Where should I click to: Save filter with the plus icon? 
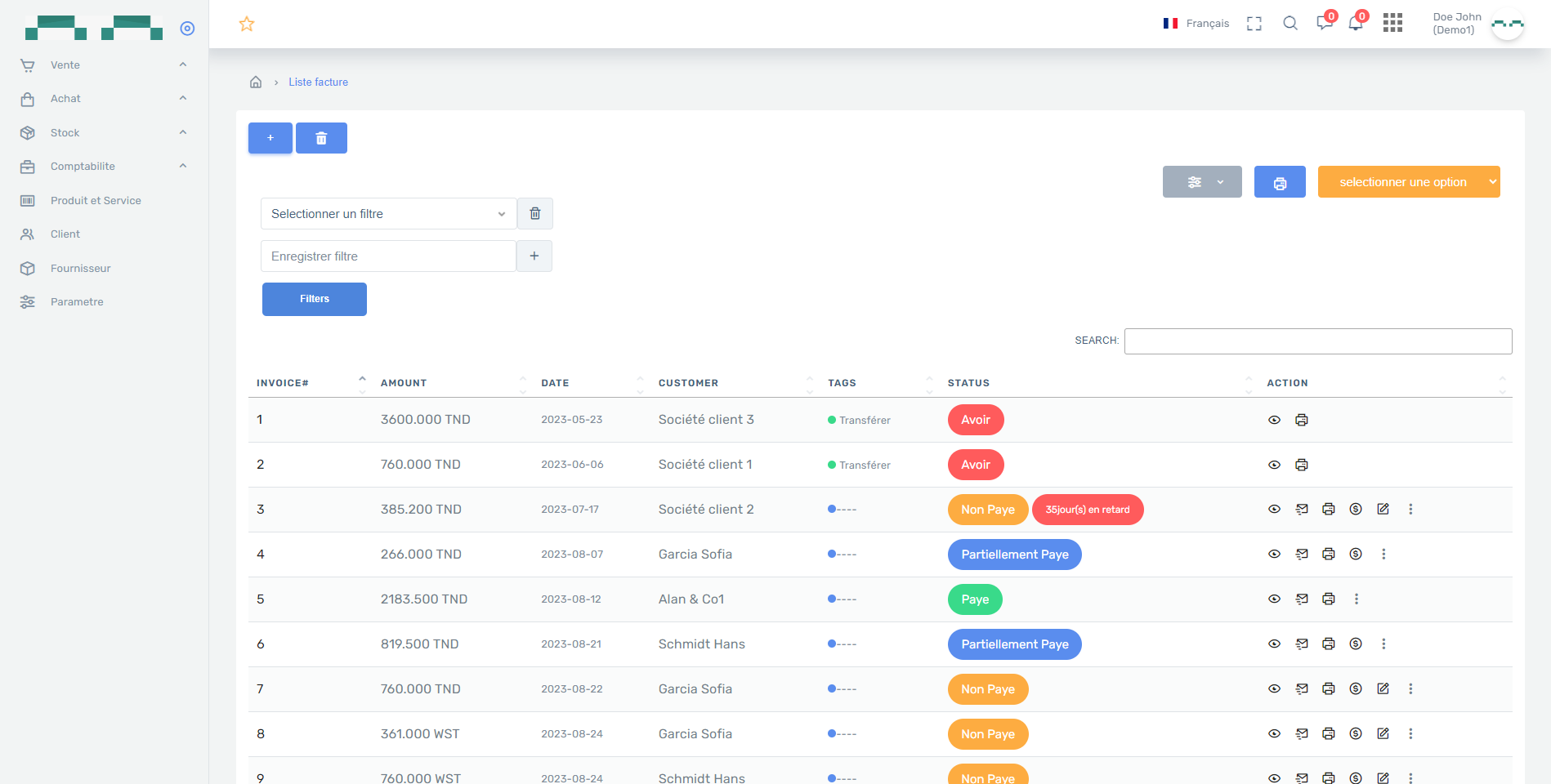534,256
